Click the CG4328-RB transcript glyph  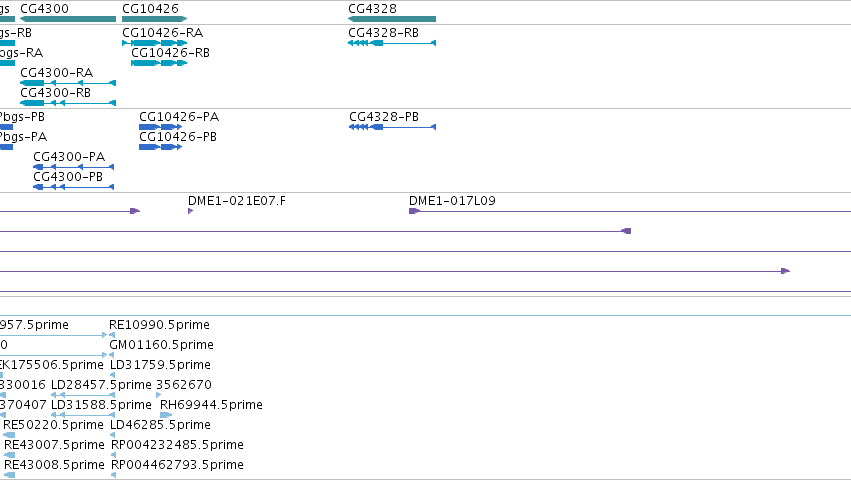[x=392, y=43]
